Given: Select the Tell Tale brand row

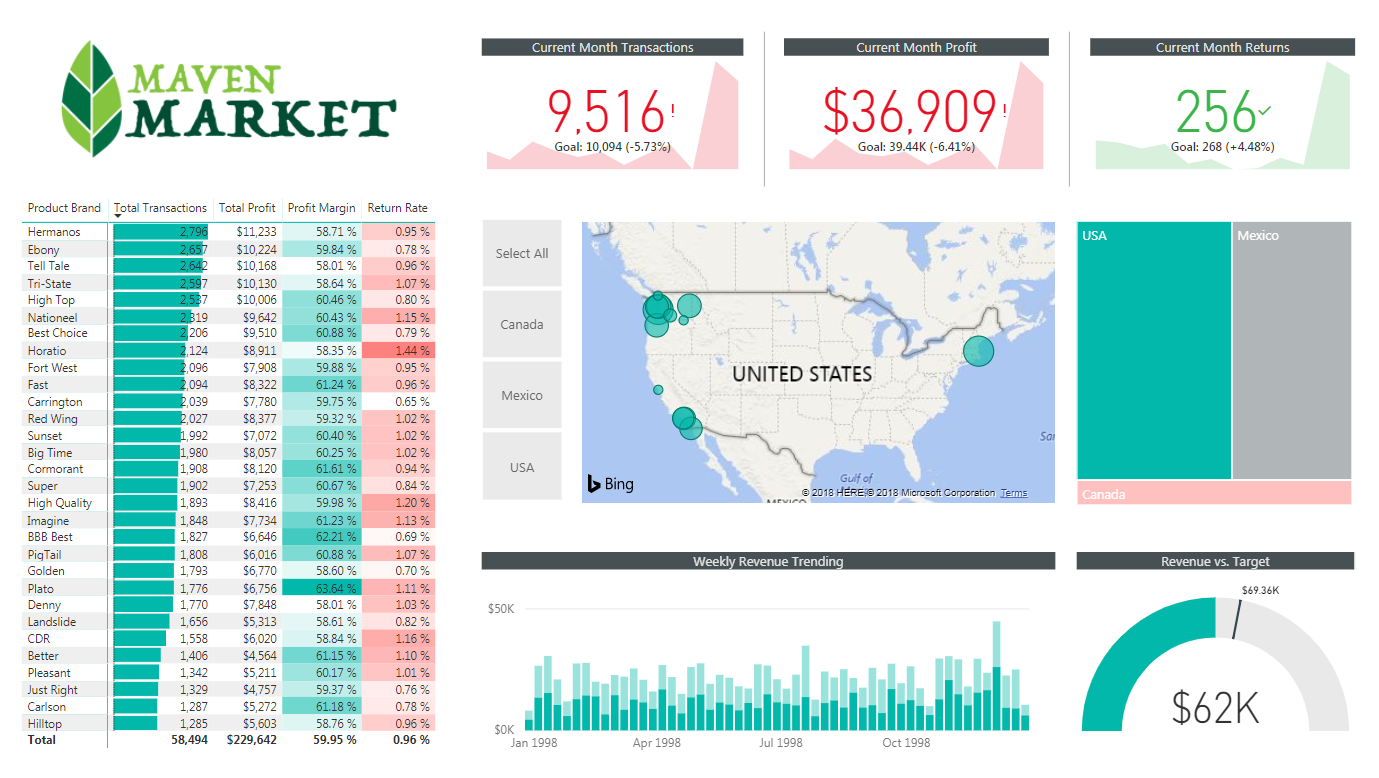Looking at the screenshot, I should (228, 266).
